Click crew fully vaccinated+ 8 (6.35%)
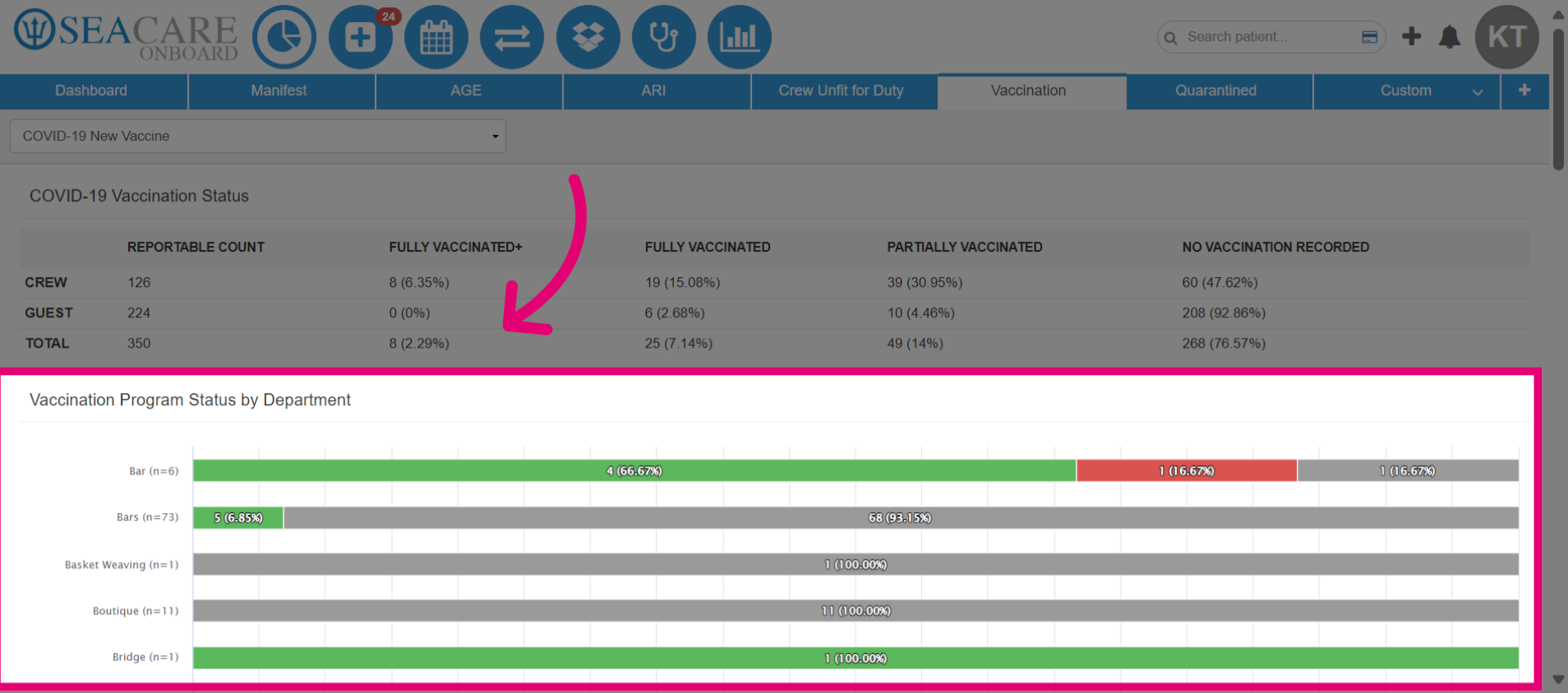The image size is (1568, 693). 419,283
